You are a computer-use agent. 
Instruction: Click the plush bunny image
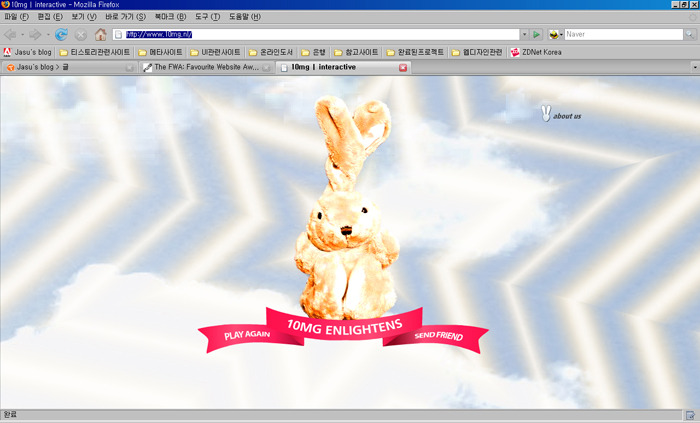tap(347, 207)
